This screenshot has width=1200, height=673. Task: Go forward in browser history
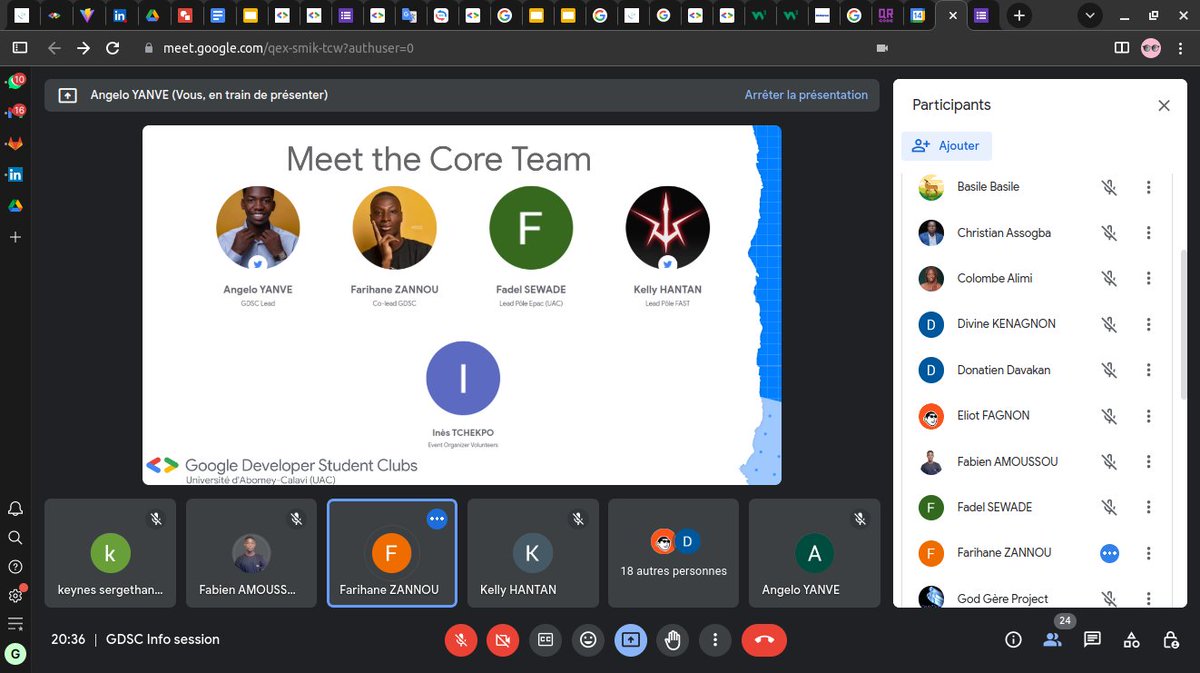point(83,48)
